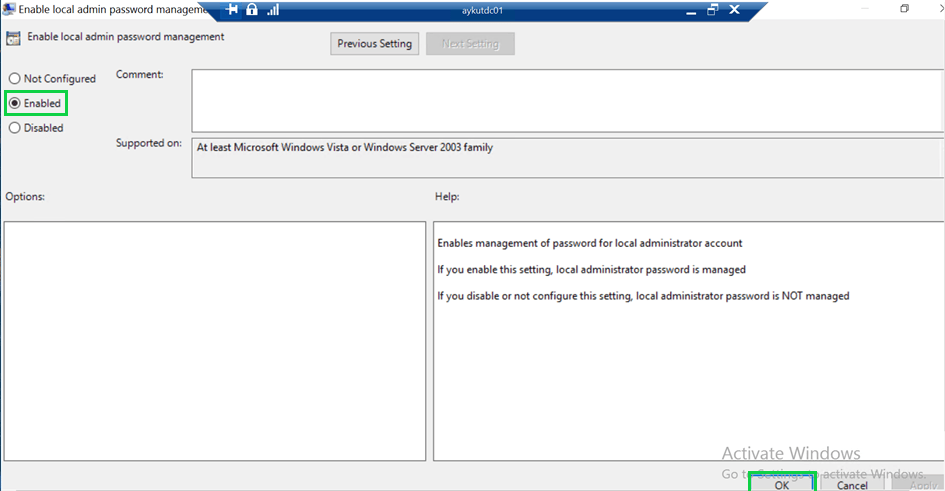Click inside the empty Options pane
945x491 pixels.
coord(214,340)
